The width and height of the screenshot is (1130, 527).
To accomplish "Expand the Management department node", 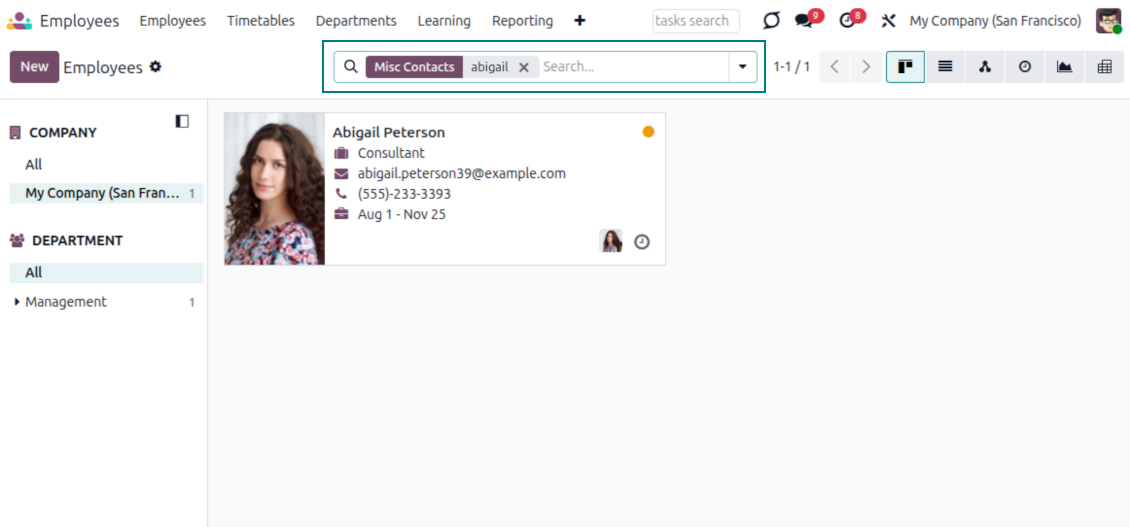I will point(17,302).
